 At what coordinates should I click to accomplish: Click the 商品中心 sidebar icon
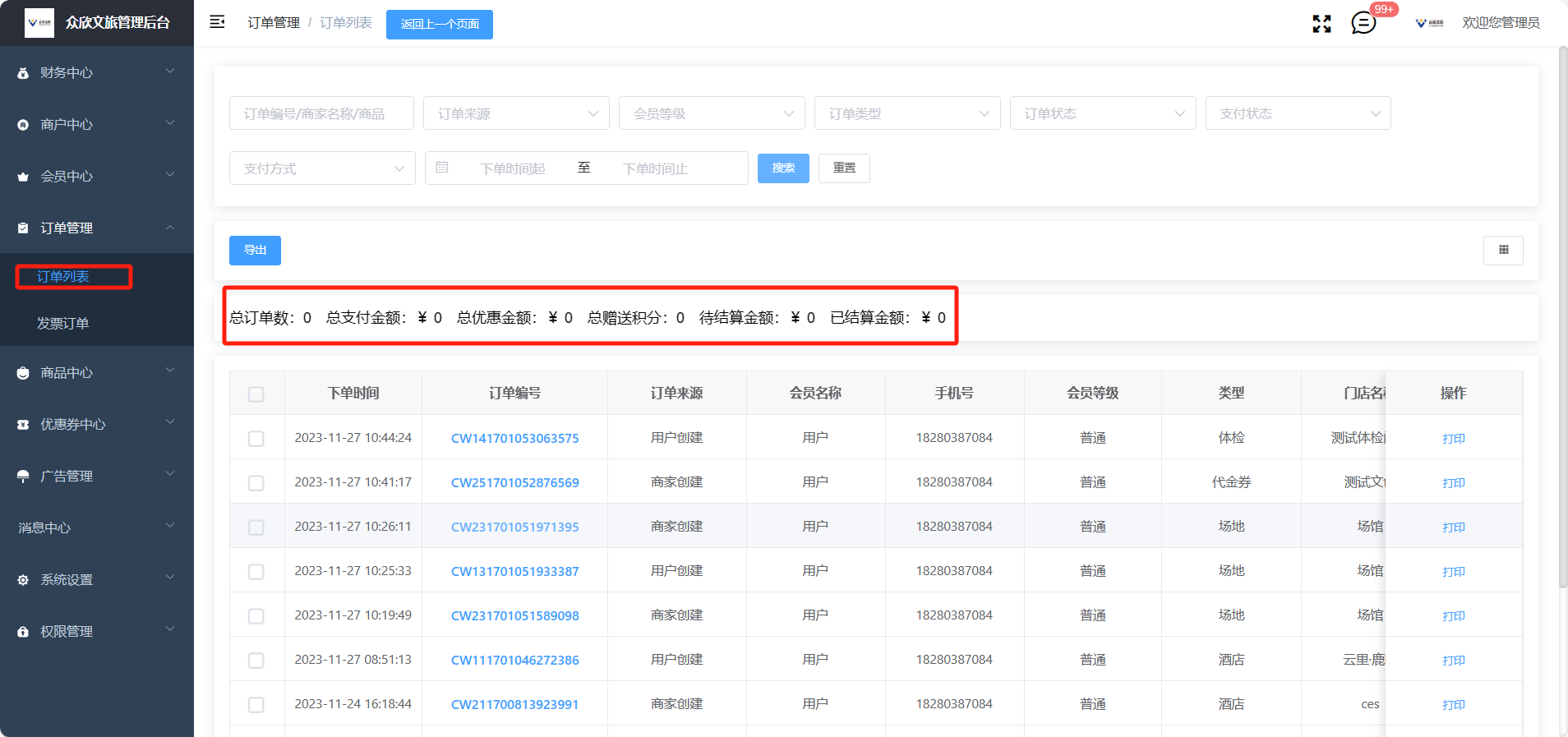click(x=23, y=373)
